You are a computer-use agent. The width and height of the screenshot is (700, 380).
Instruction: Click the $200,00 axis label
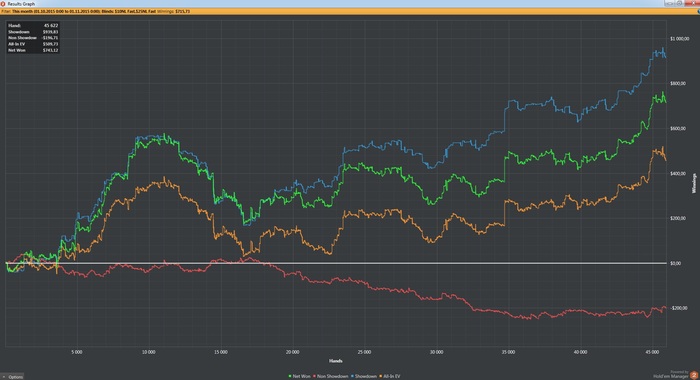tap(678, 218)
